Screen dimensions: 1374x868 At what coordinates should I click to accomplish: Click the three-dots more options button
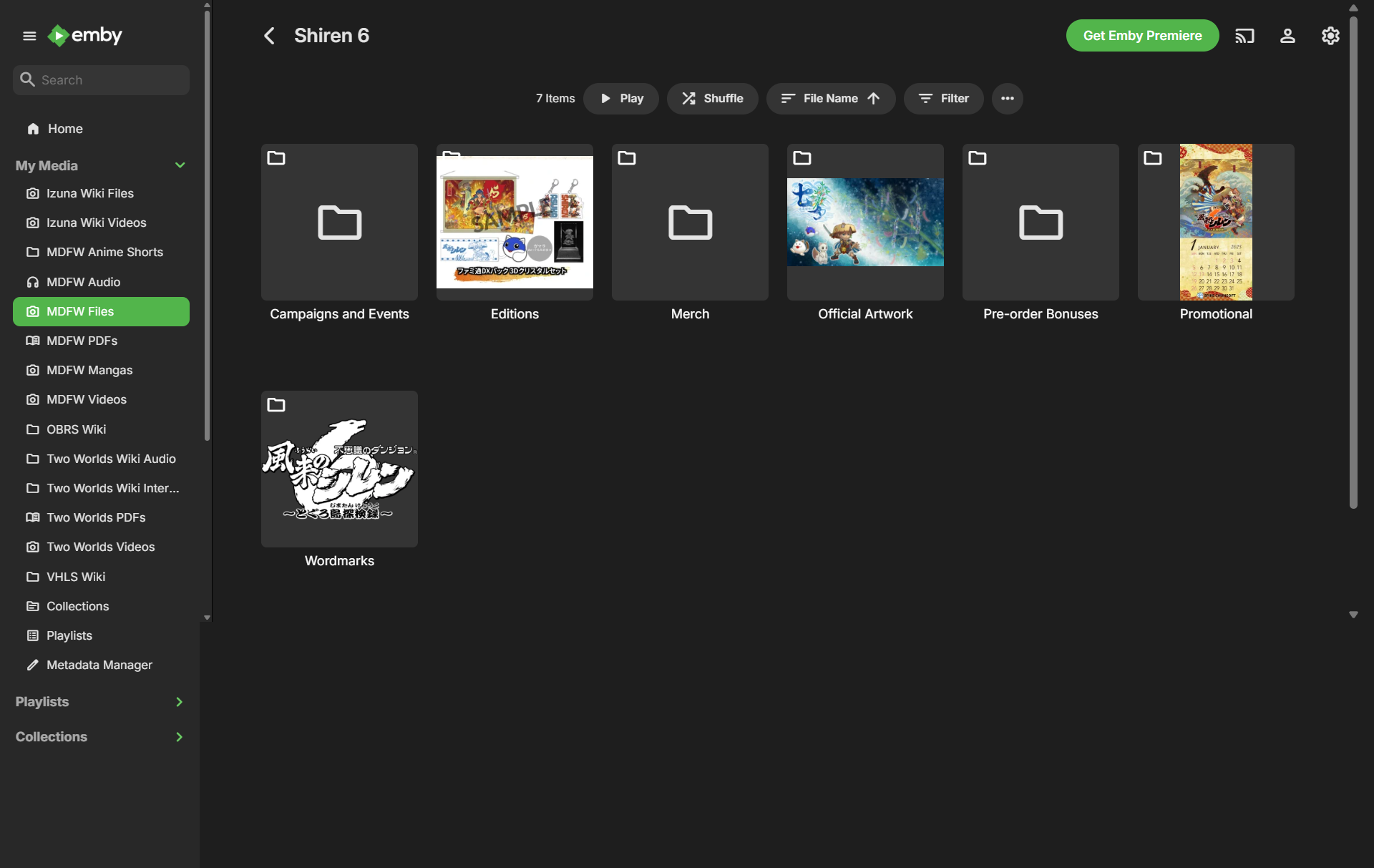pyautogui.click(x=1007, y=99)
